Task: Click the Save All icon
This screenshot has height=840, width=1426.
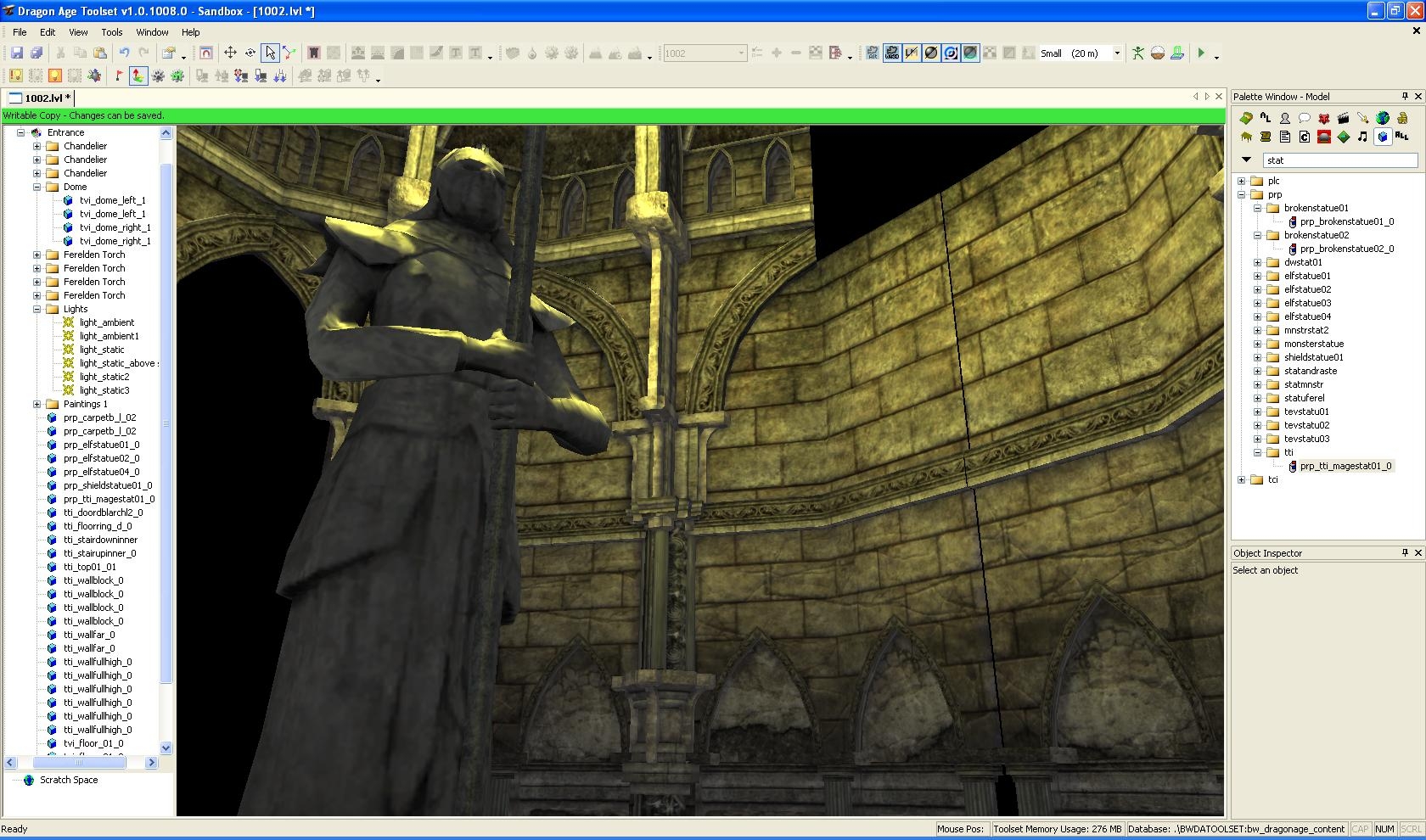Action: coord(36,53)
